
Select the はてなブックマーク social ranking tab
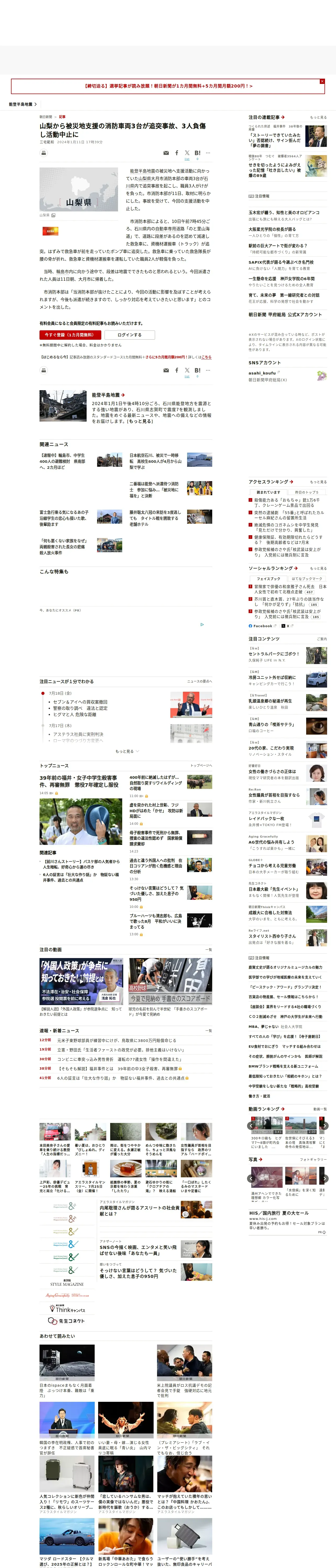coord(307,579)
